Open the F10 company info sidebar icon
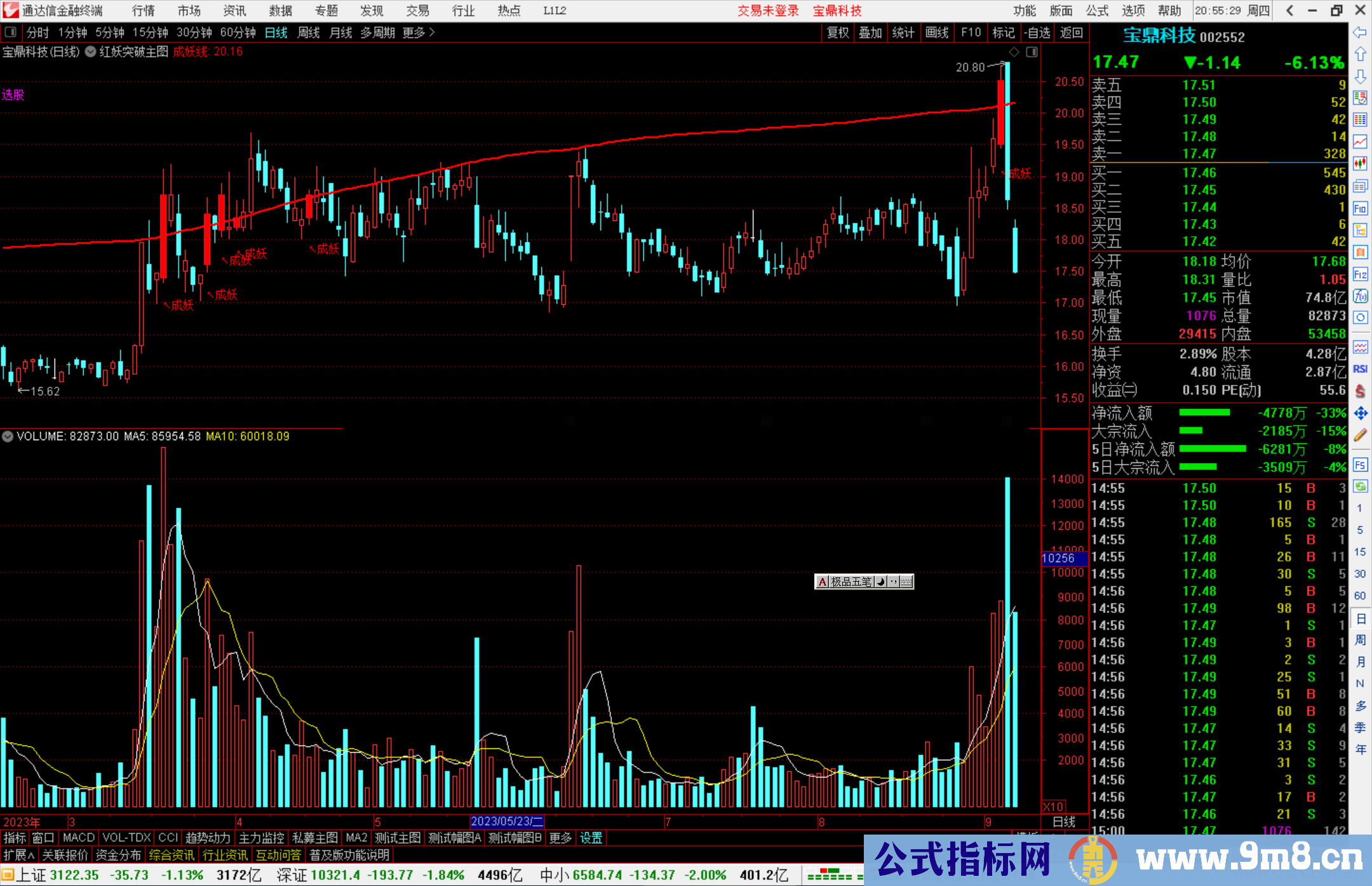This screenshot has width=1372, height=886. point(1360,208)
